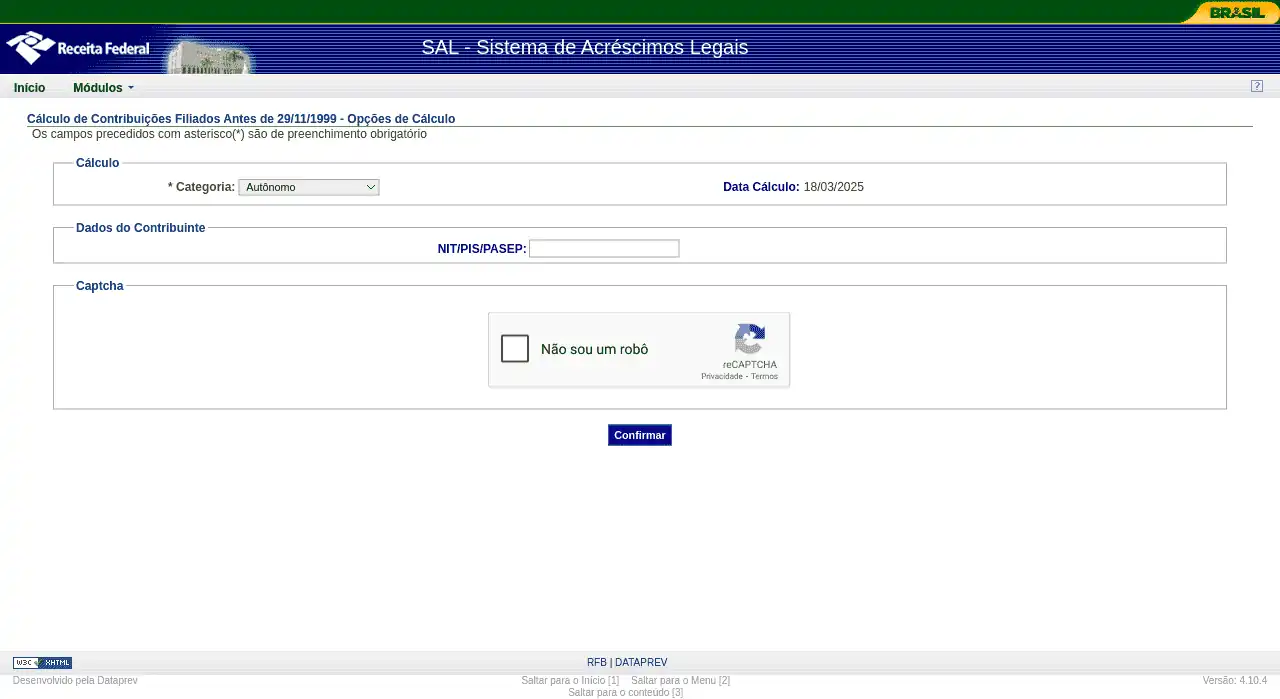Click the W3C XHTML validation badge
Image resolution: width=1280 pixels, height=699 pixels.
pos(42,663)
